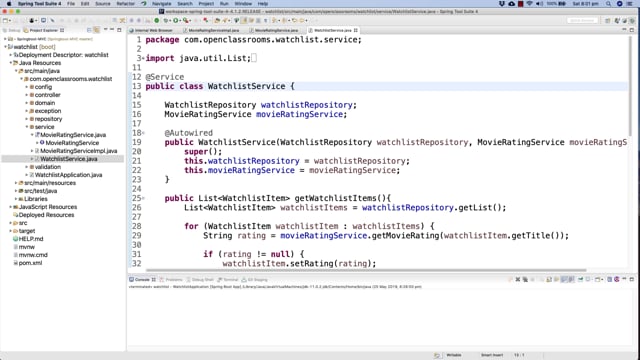Click the Open Perspective icon
This screenshot has width=640, height=360.
click(x=607, y=20)
